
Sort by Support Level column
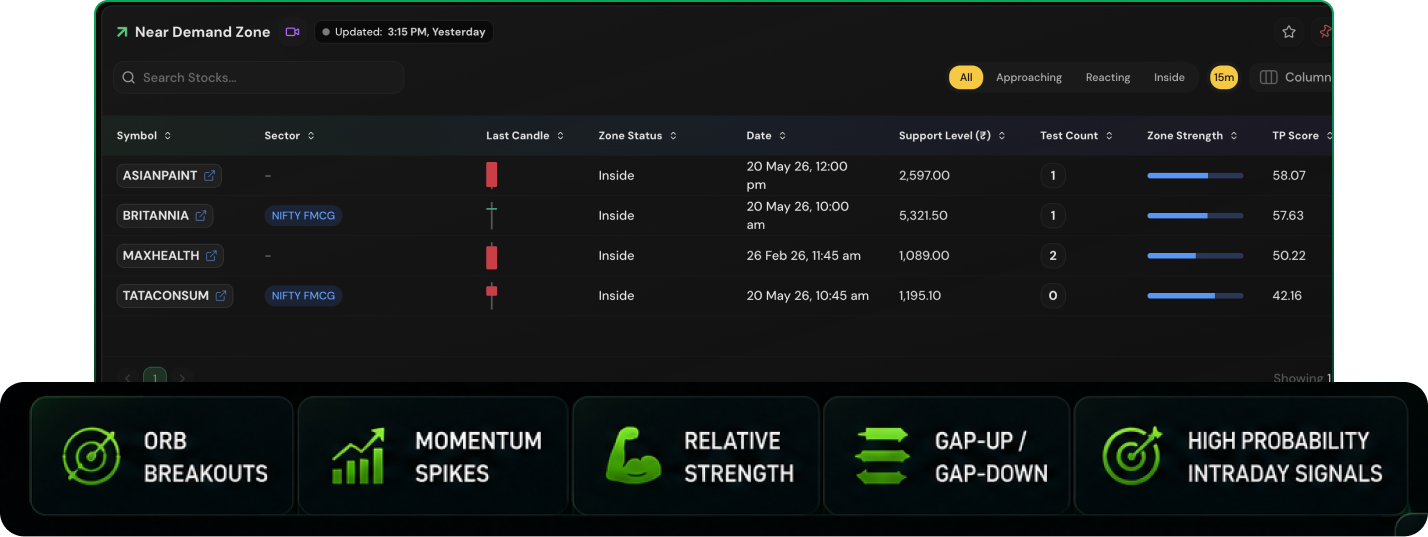tap(952, 136)
